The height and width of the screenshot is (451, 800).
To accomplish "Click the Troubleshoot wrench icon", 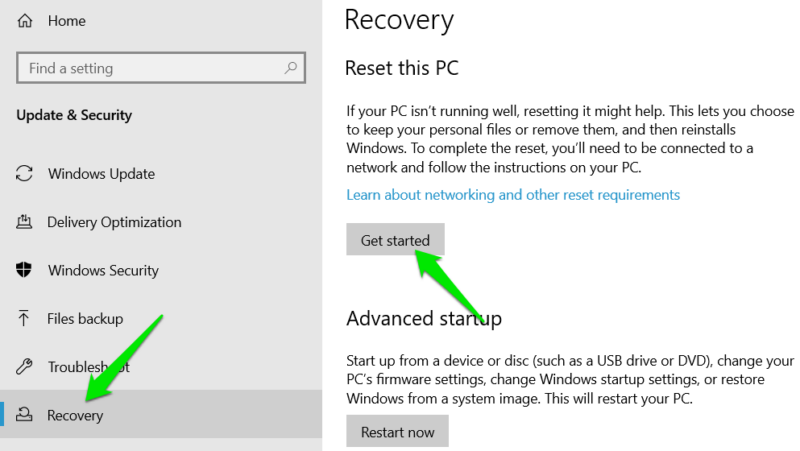I will point(25,367).
